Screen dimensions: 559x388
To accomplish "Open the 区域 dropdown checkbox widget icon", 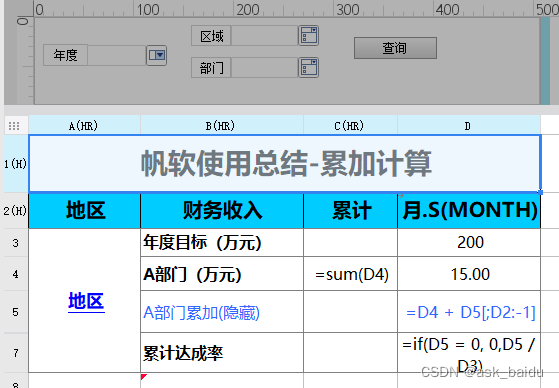I will point(308,35).
